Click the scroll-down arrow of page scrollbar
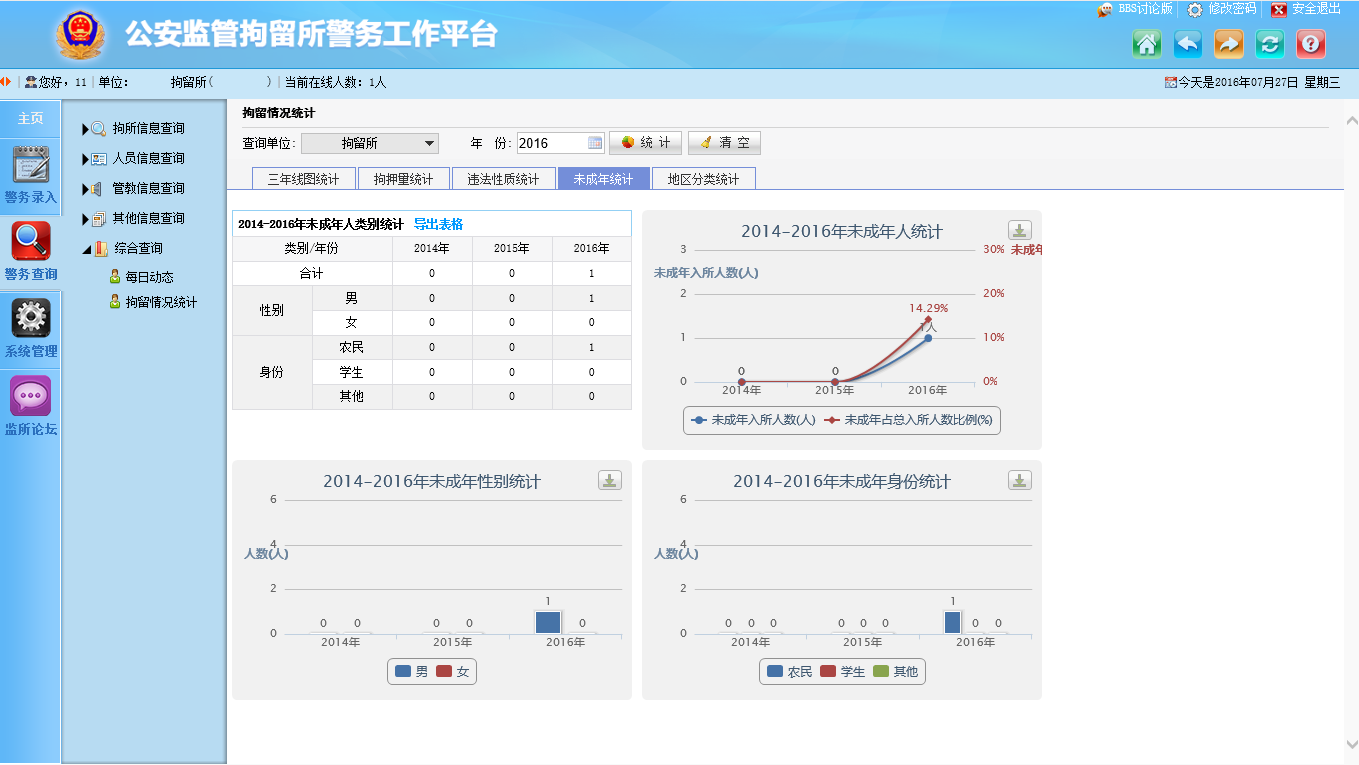 [x=1351, y=744]
